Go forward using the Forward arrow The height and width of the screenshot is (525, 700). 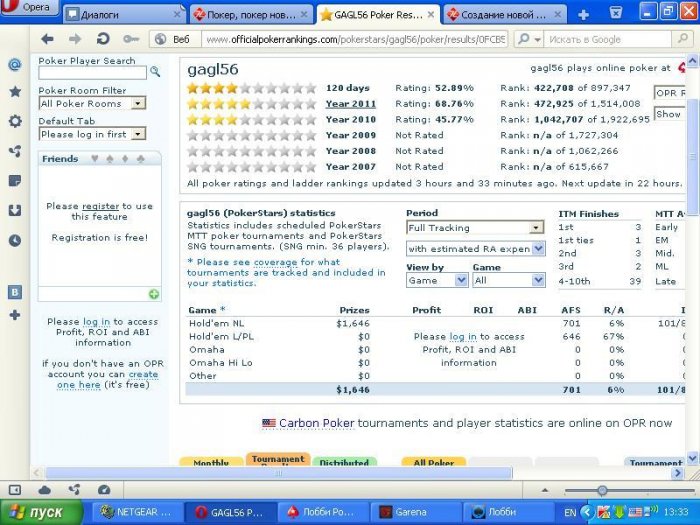pos(75,39)
